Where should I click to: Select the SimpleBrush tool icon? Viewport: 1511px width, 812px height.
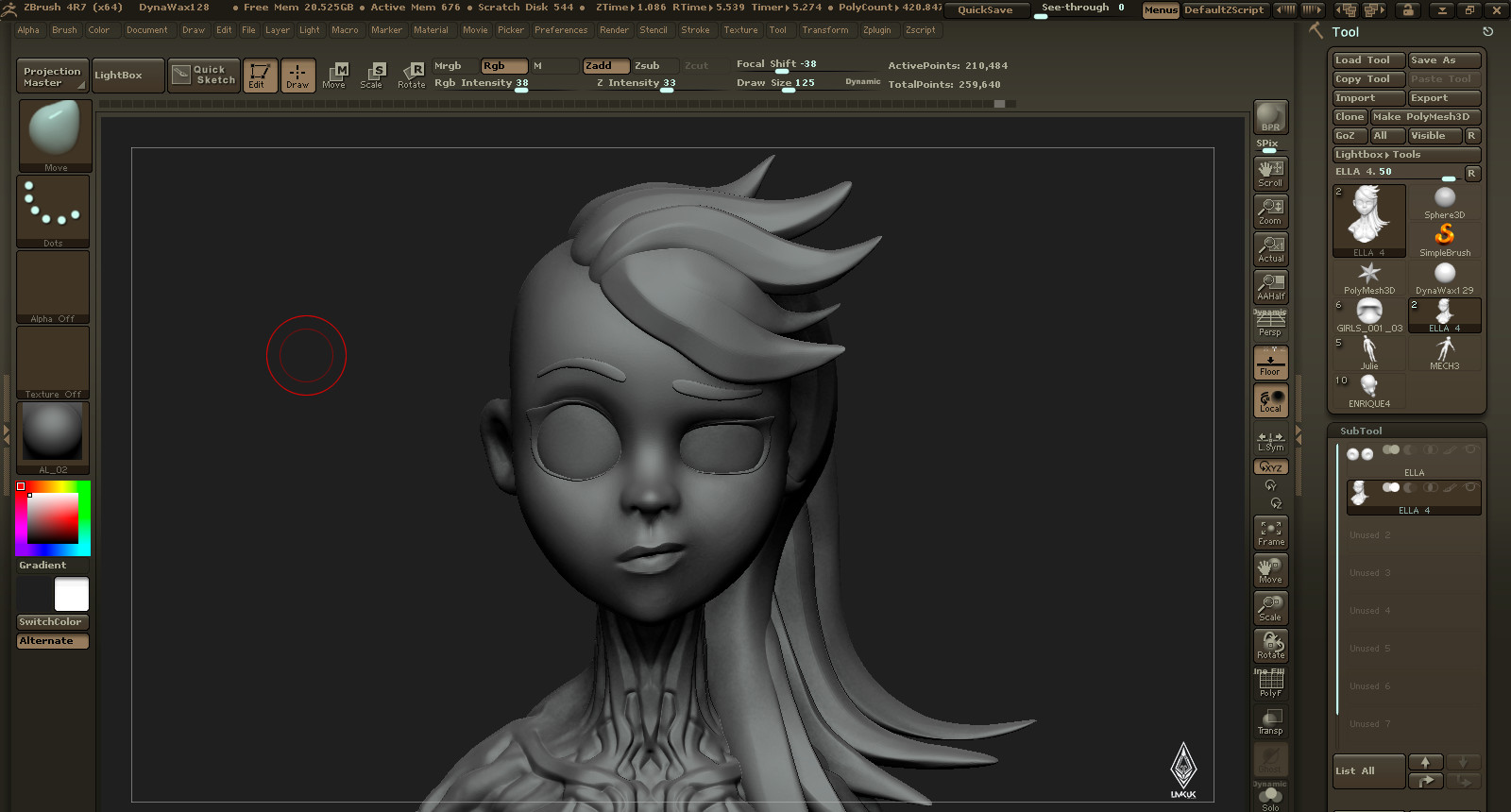(1445, 240)
